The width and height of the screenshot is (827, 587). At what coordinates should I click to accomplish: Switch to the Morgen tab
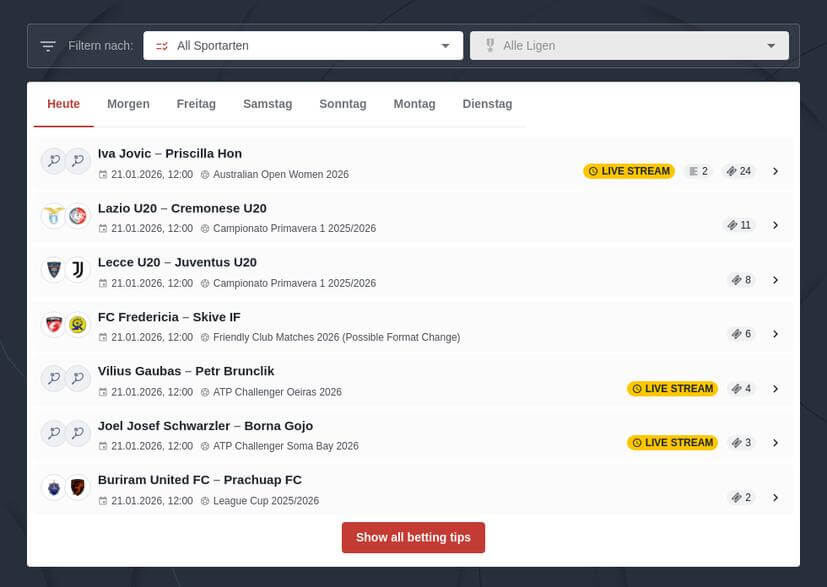[x=128, y=104]
